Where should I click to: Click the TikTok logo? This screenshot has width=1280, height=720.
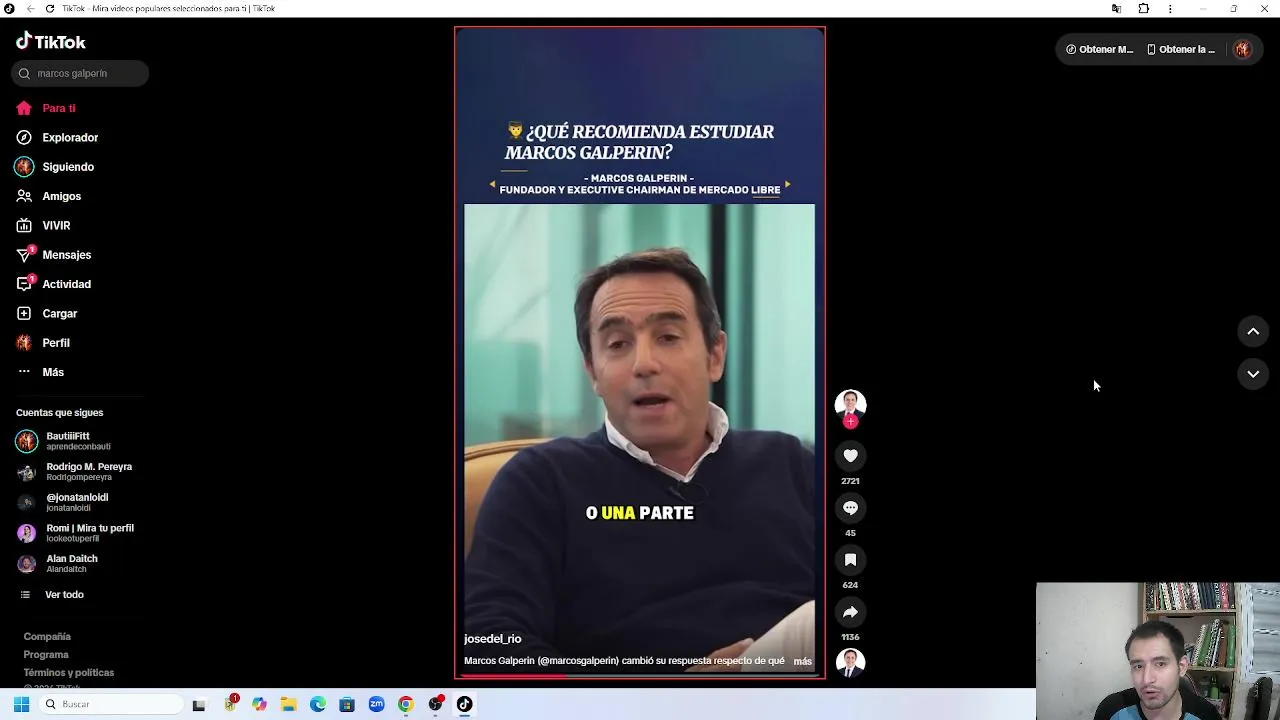[51, 41]
